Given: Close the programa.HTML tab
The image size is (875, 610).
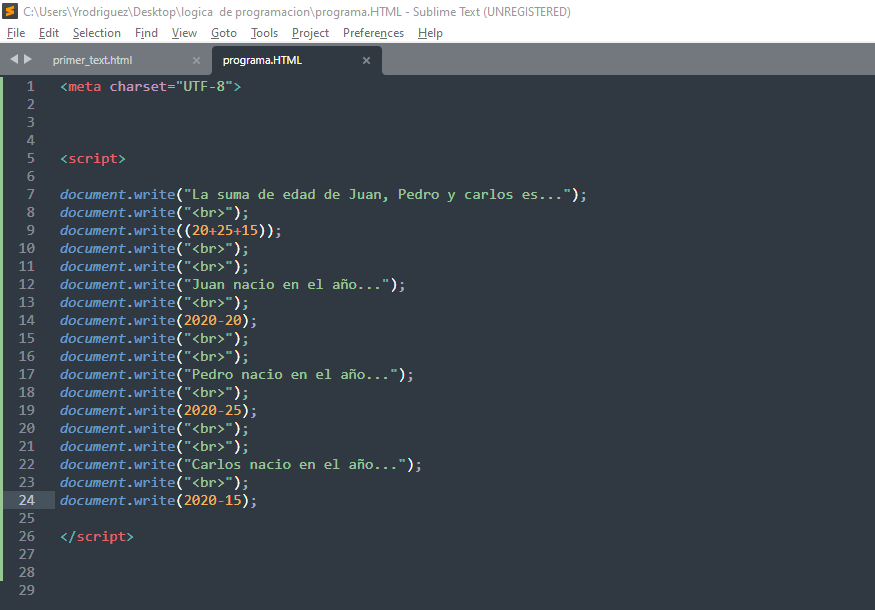Looking at the screenshot, I should tap(366, 60).
